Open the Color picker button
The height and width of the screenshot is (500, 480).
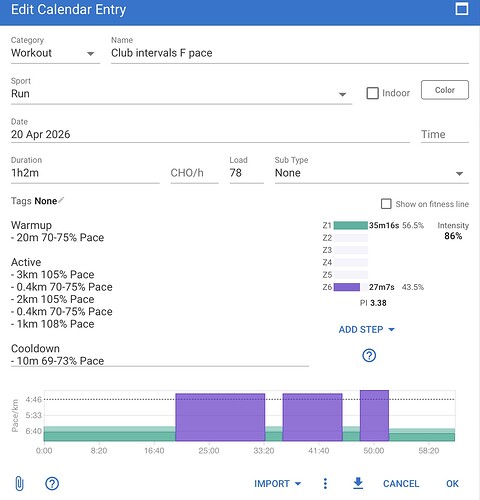click(x=445, y=90)
